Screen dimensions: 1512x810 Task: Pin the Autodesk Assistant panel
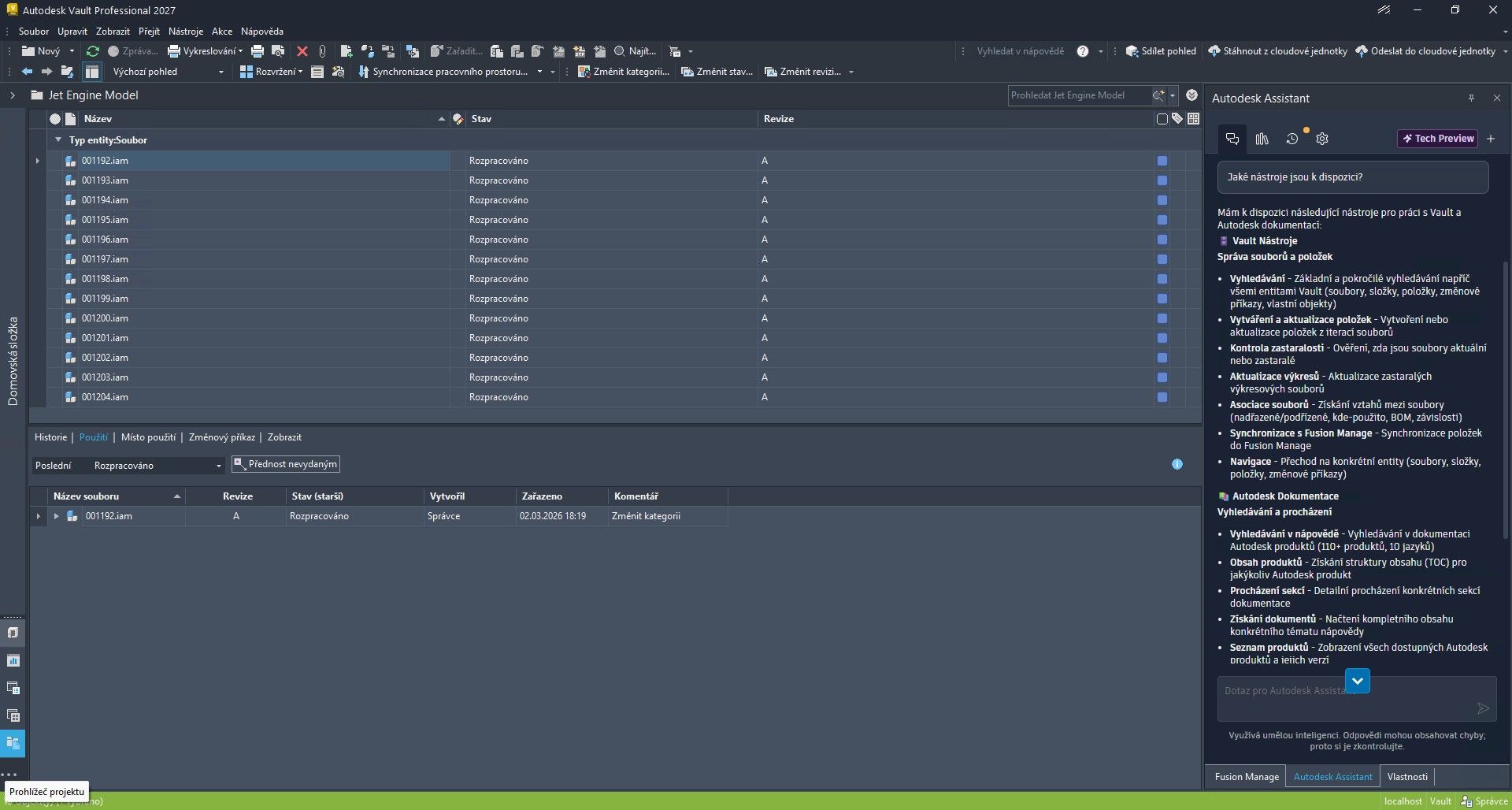pyautogui.click(x=1471, y=98)
